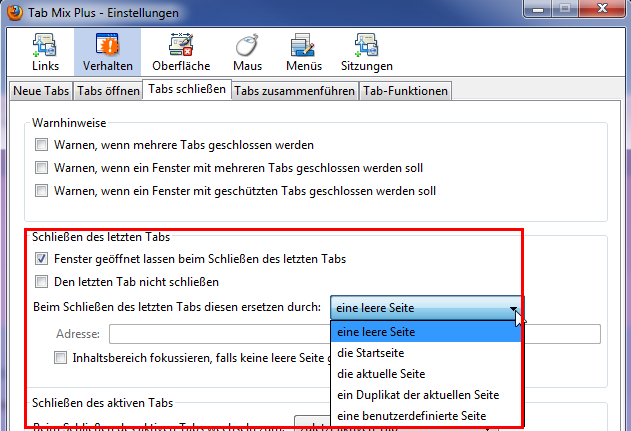Choose 'ein Duplikat der aktuellen Seite'
Image resolution: width=631 pixels, height=431 pixels.
[x=426, y=395]
